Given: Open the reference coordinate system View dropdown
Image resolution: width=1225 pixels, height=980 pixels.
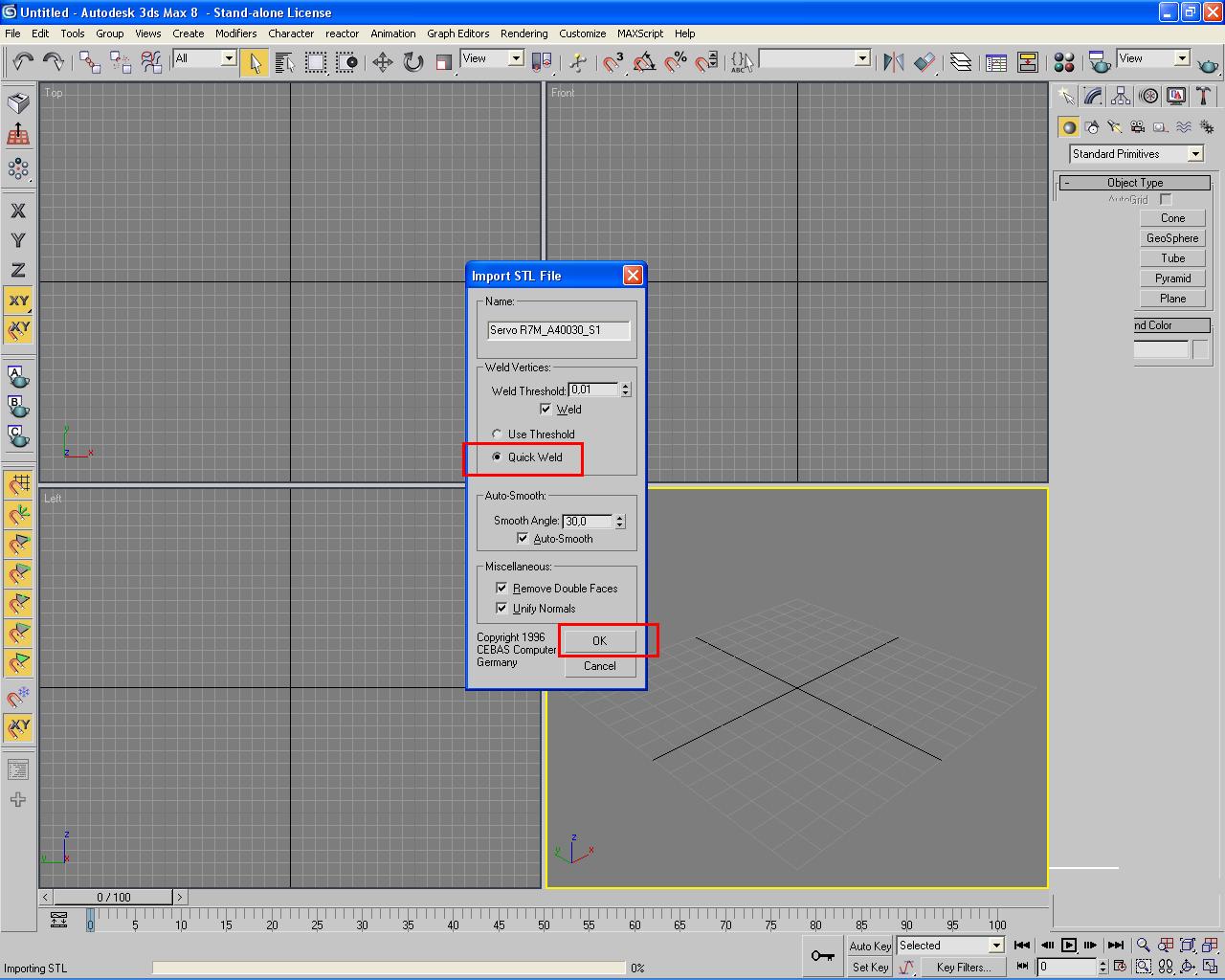Looking at the screenshot, I should [x=492, y=58].
